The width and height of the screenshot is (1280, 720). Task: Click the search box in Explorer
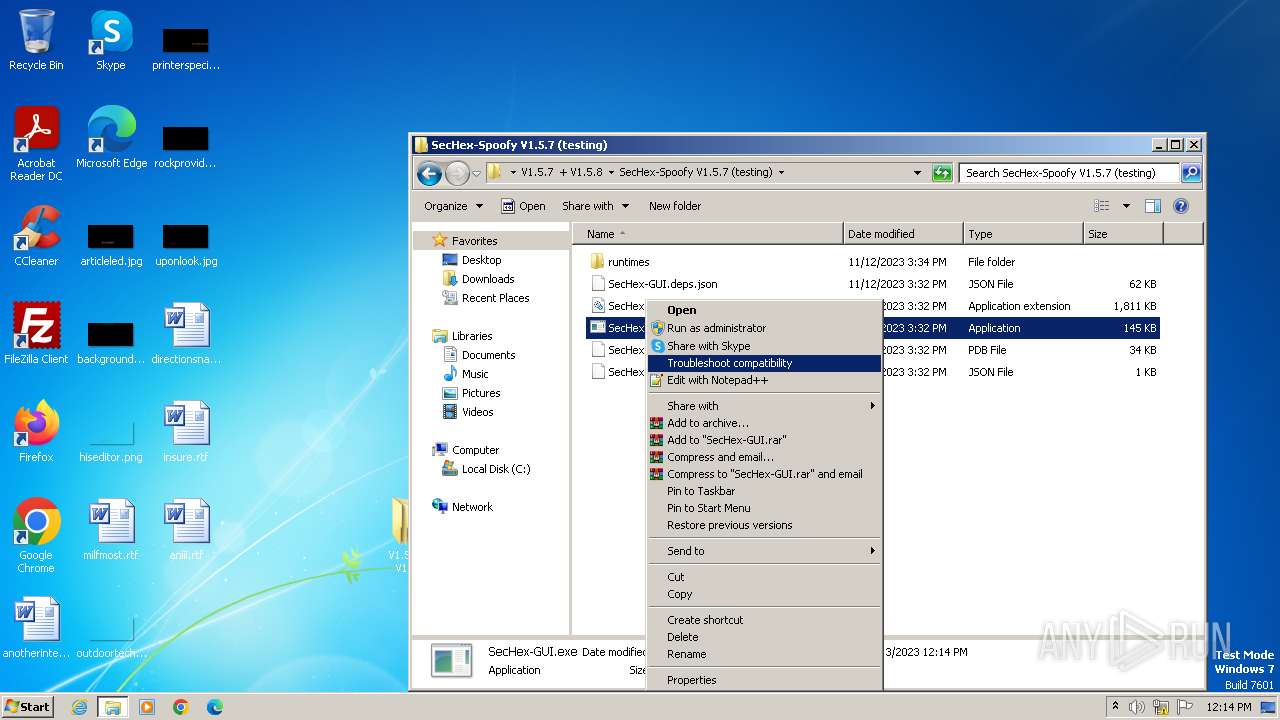[x=1069, y=173]
